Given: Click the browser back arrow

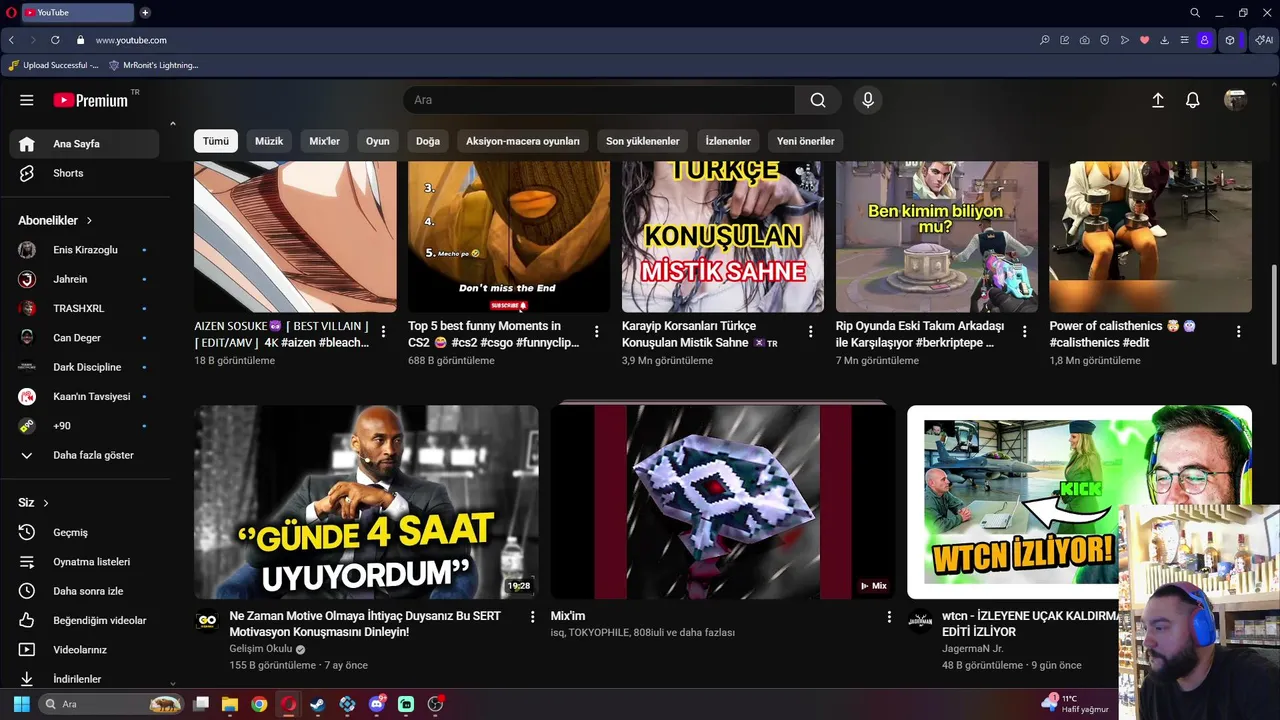Looking at the screenshot, I should point(11,40).
